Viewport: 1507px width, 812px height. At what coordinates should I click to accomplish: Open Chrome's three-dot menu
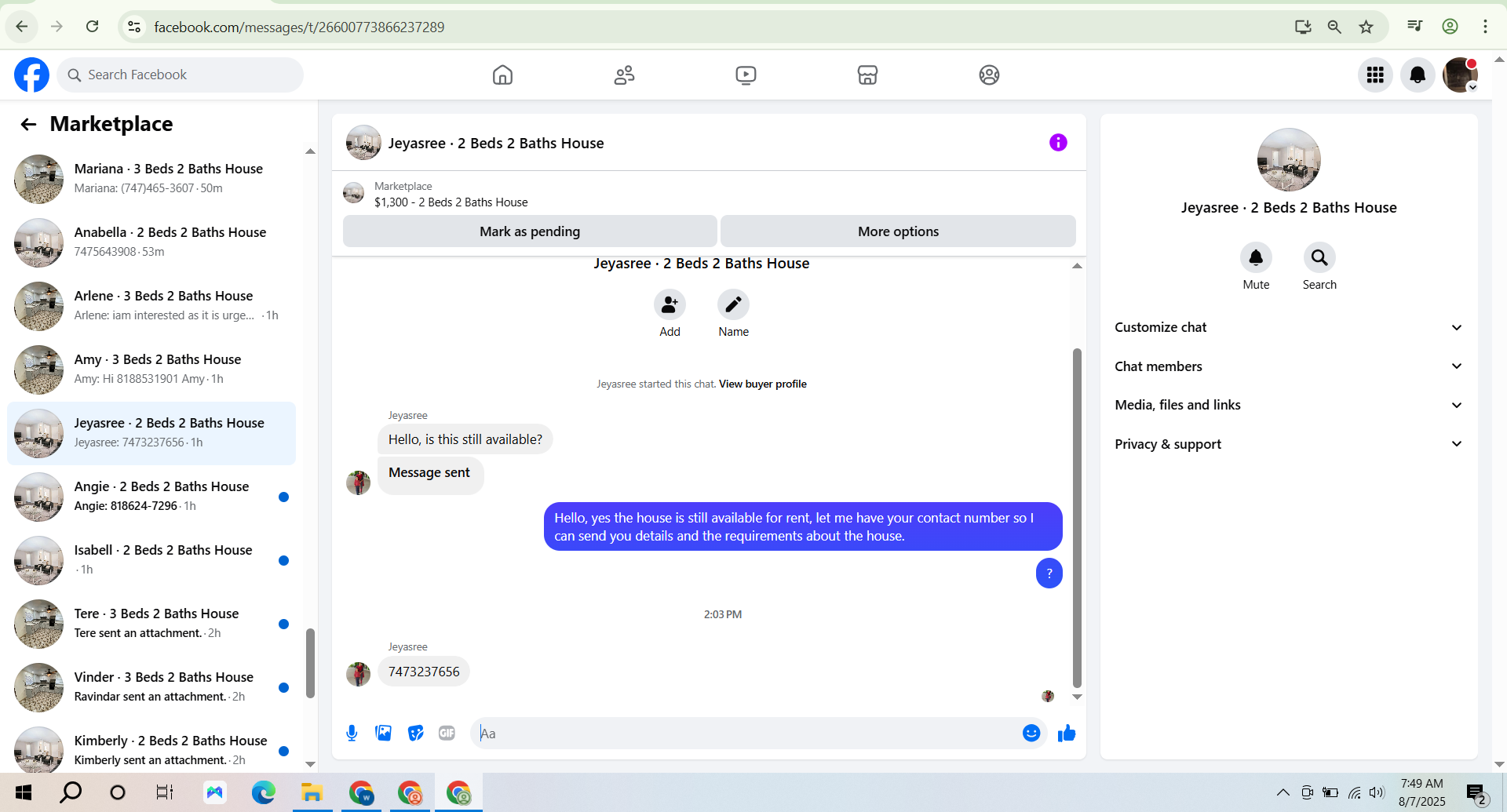point(1485,27)
